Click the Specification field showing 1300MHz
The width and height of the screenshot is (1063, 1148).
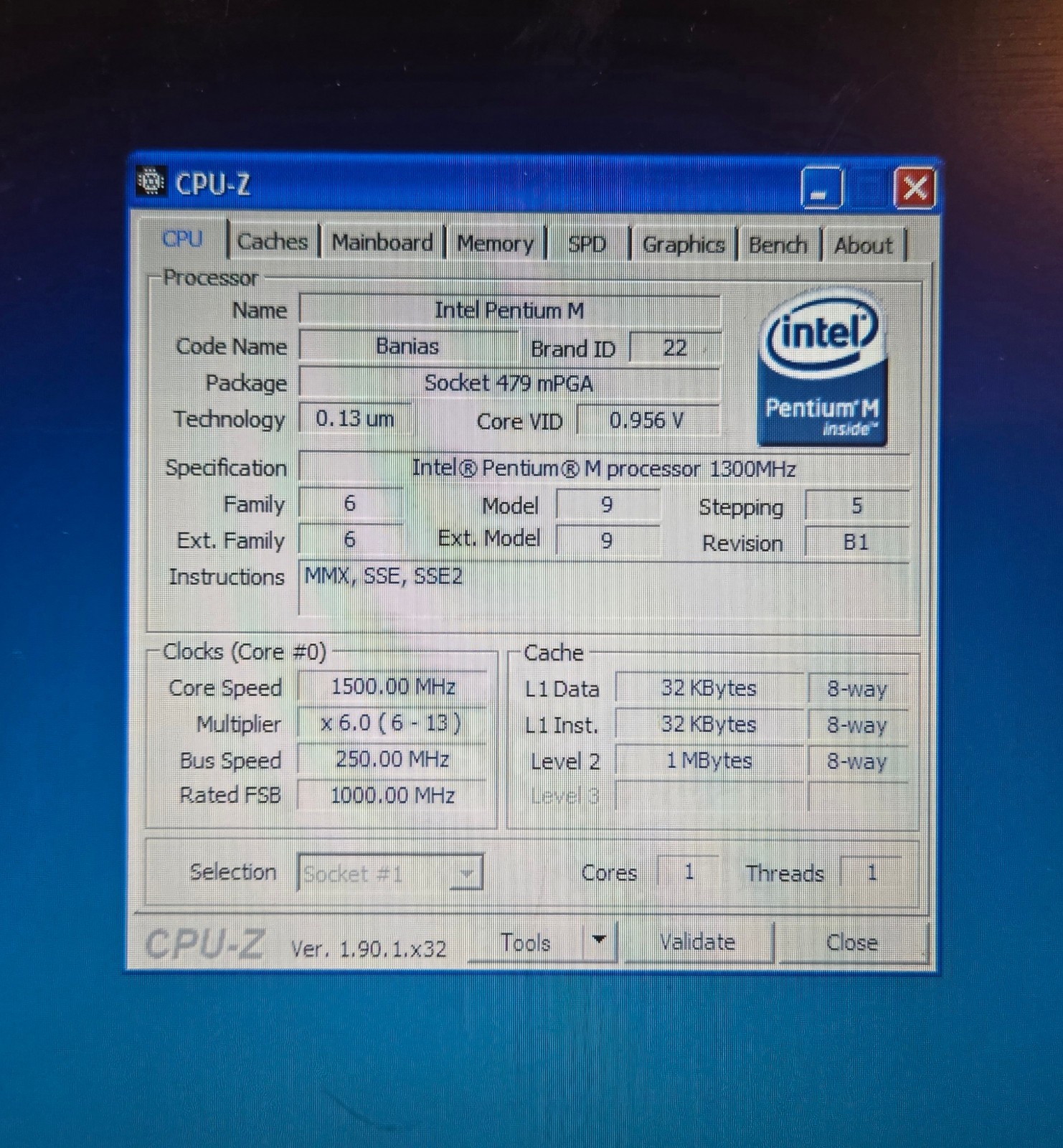click(604, 469)
